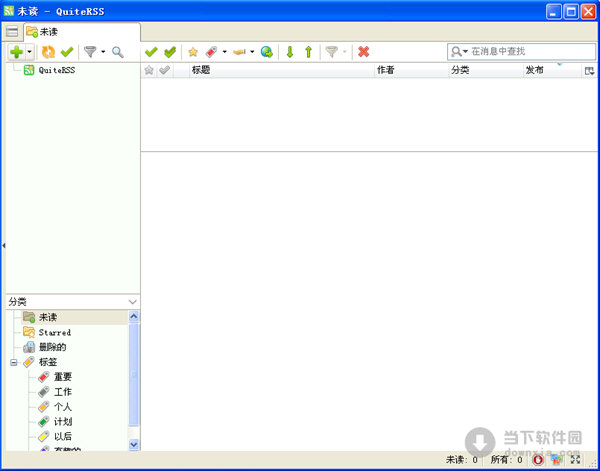Collapse the 标签 tree node
600x471 pixels.
click(x=14, y=362)
